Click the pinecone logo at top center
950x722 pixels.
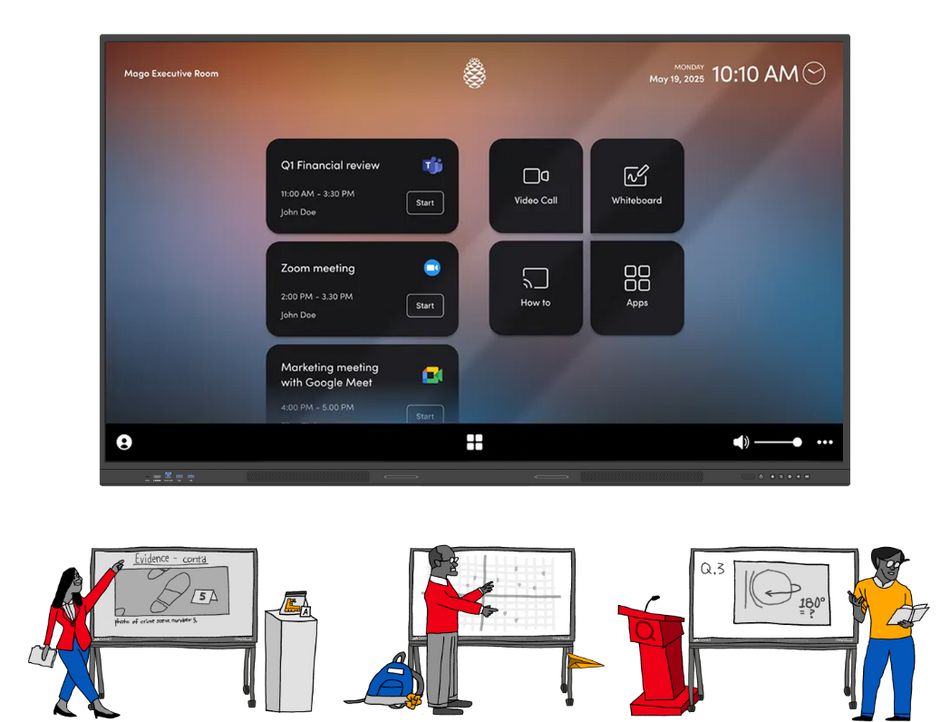click(474, 73)
